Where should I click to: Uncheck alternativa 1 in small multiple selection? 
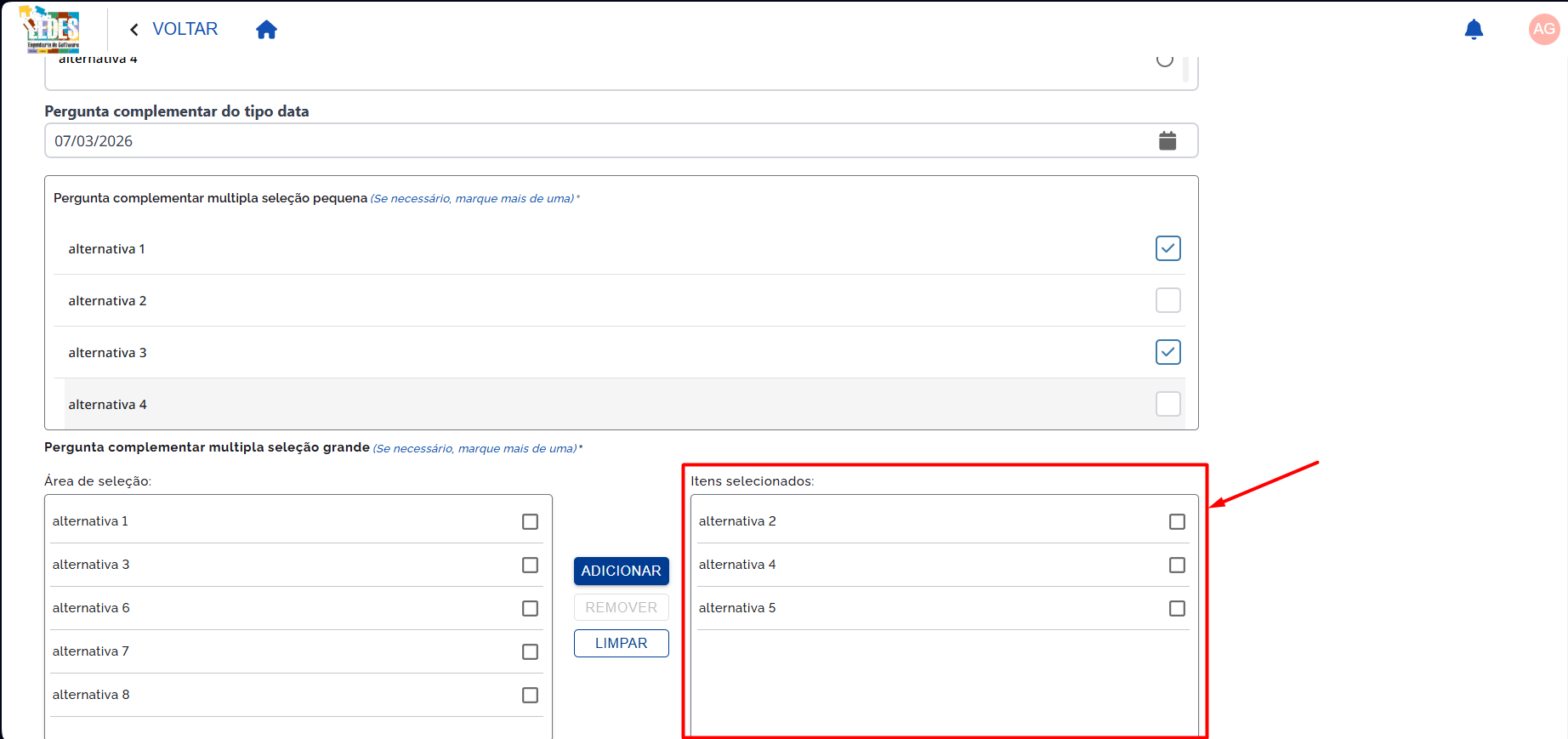tap(1167, 248)
